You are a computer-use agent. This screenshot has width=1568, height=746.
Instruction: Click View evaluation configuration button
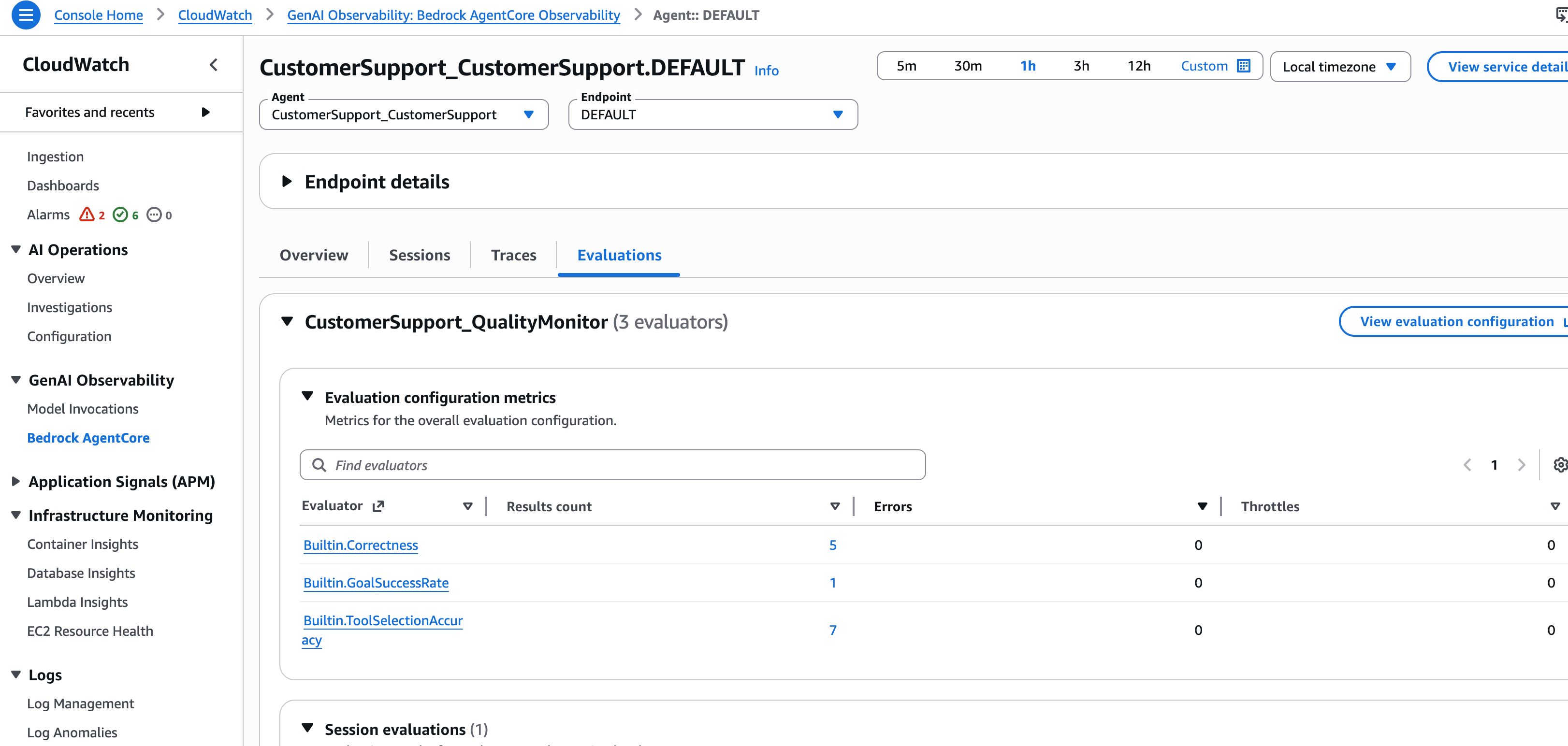1456,321
